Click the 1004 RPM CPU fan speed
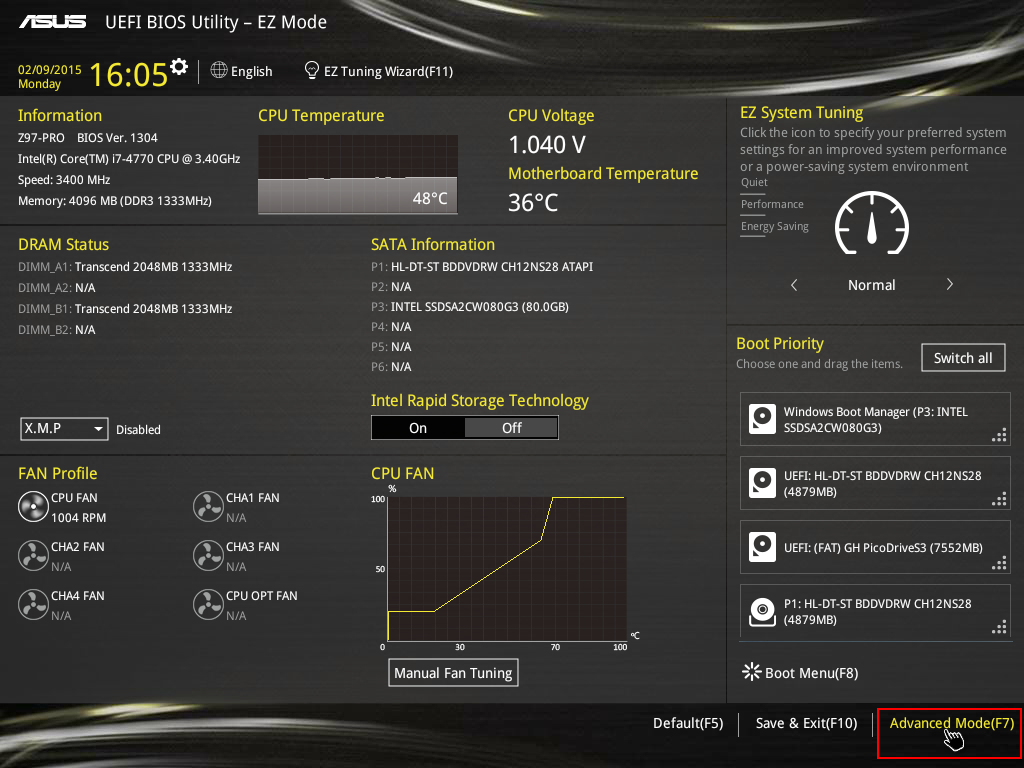1024x768 pixels. pos(78,517)
